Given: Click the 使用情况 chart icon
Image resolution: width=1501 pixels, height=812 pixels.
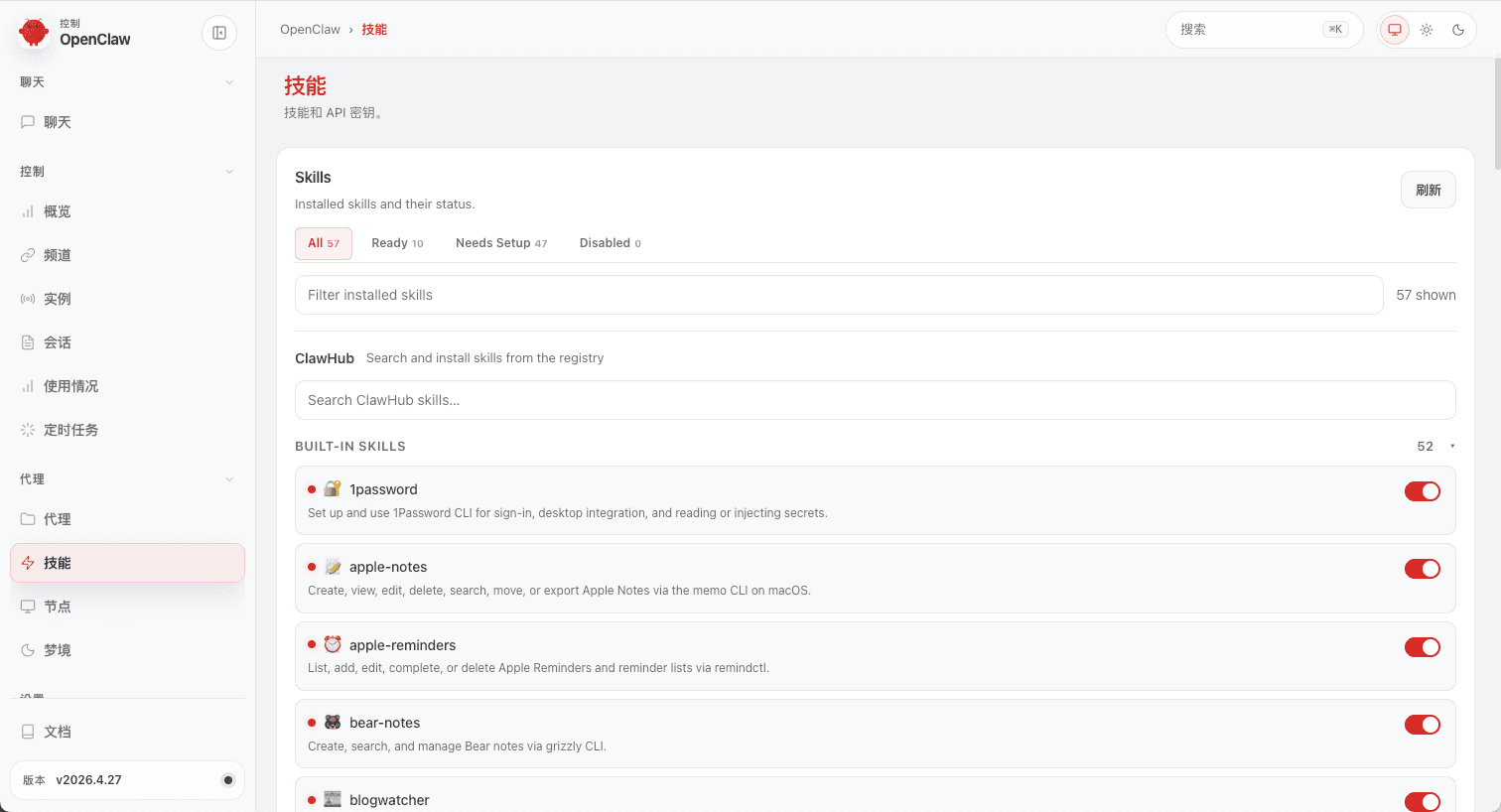Looking at the screenshot, I should click(x=28, y=386).
